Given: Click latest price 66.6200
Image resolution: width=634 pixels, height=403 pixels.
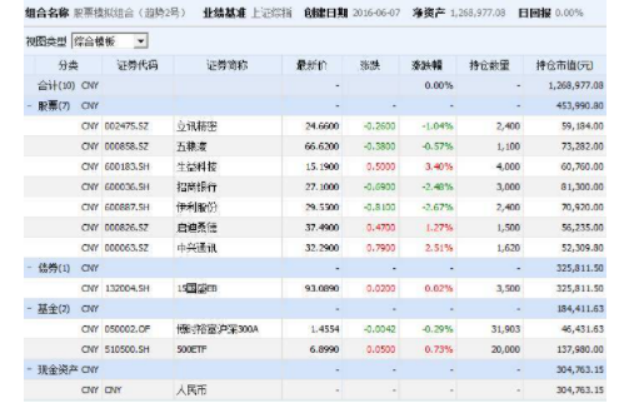Looking at the screenshot, I should tap(322, 147).
